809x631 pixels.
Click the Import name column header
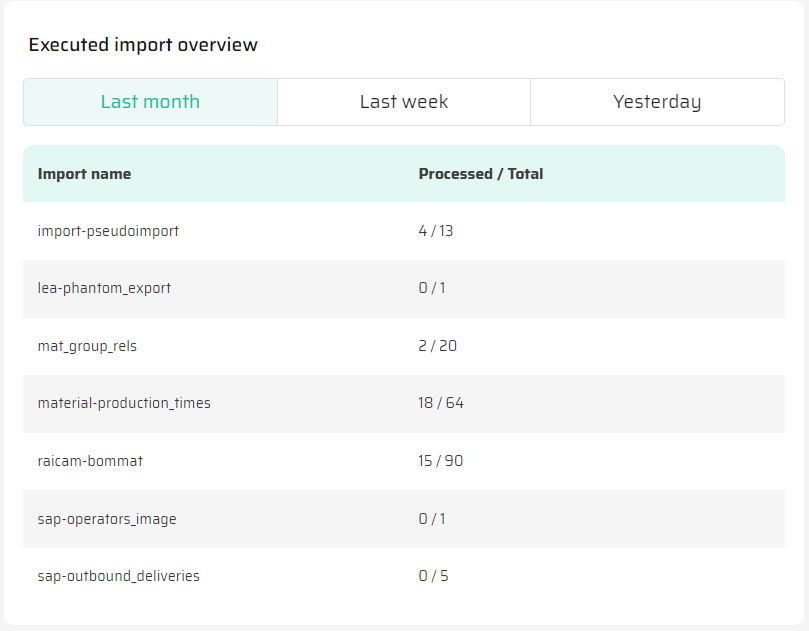(x=84, y=174)
